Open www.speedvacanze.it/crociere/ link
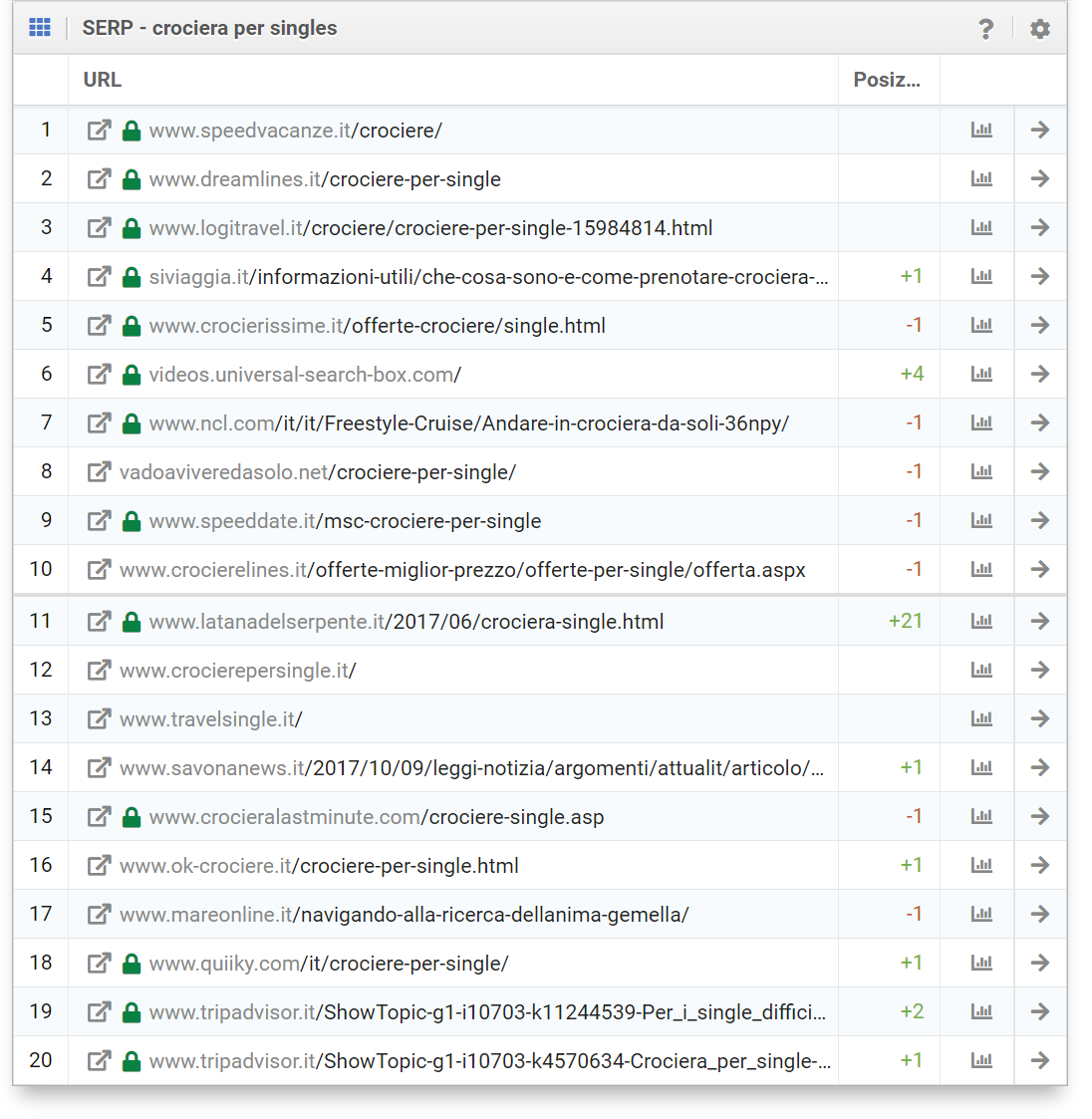Image resolution: width=1092 pixels, height=1119 pixels. (296, 131)
